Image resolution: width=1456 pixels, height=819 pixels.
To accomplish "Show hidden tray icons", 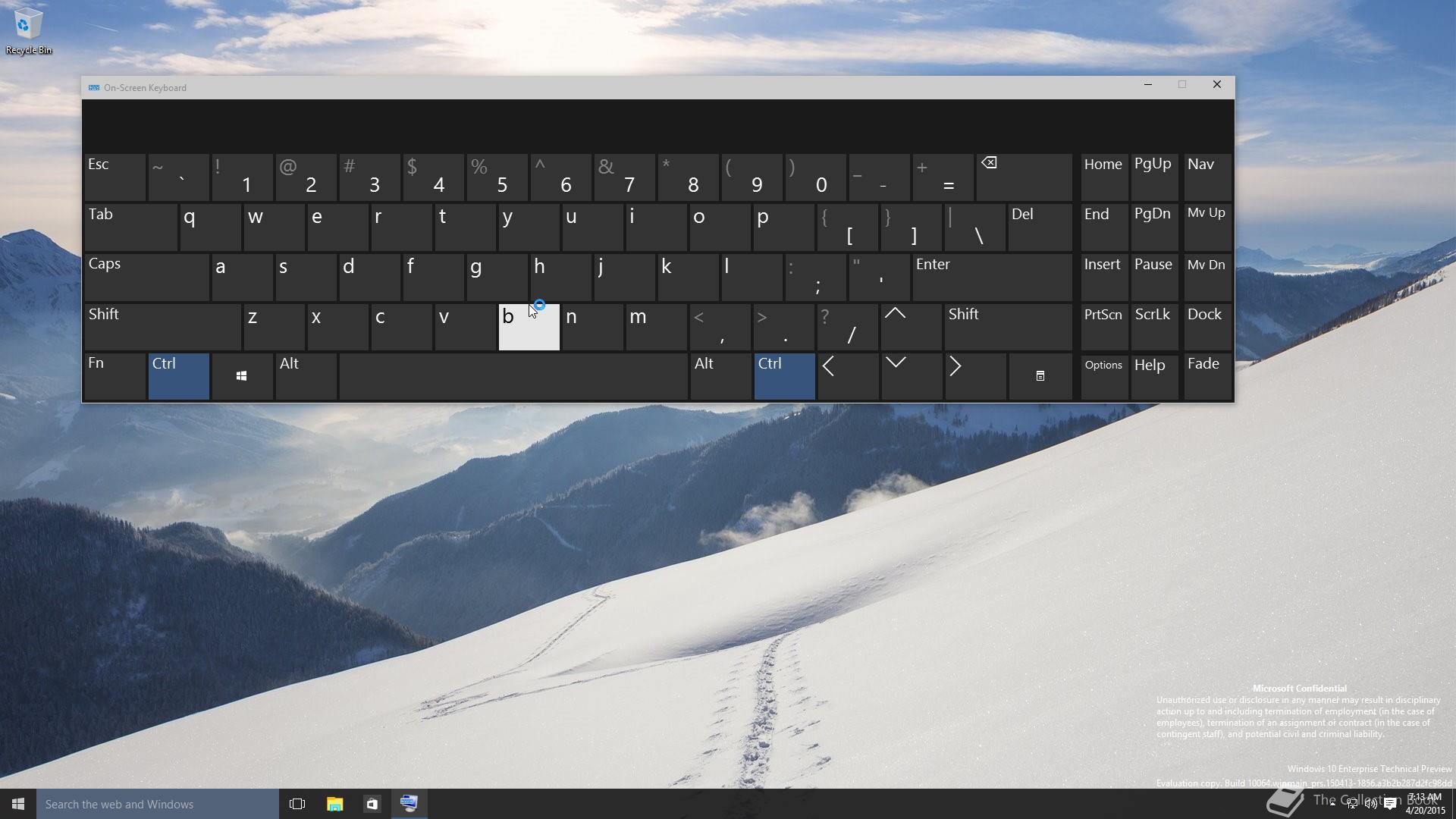I will pos(1332,804).
